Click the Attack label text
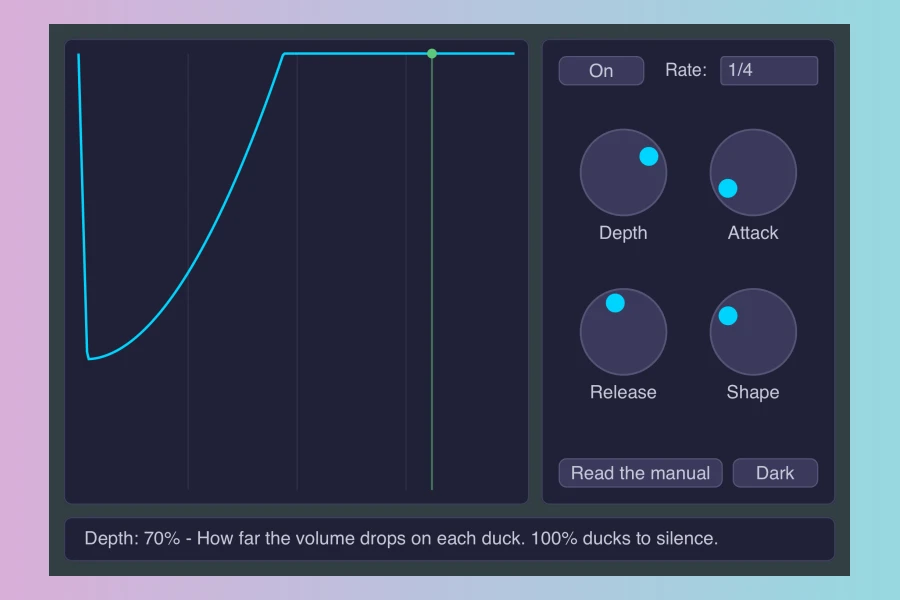Image resolution: width=900 pixels, height=600 pixels. (753, 233)
